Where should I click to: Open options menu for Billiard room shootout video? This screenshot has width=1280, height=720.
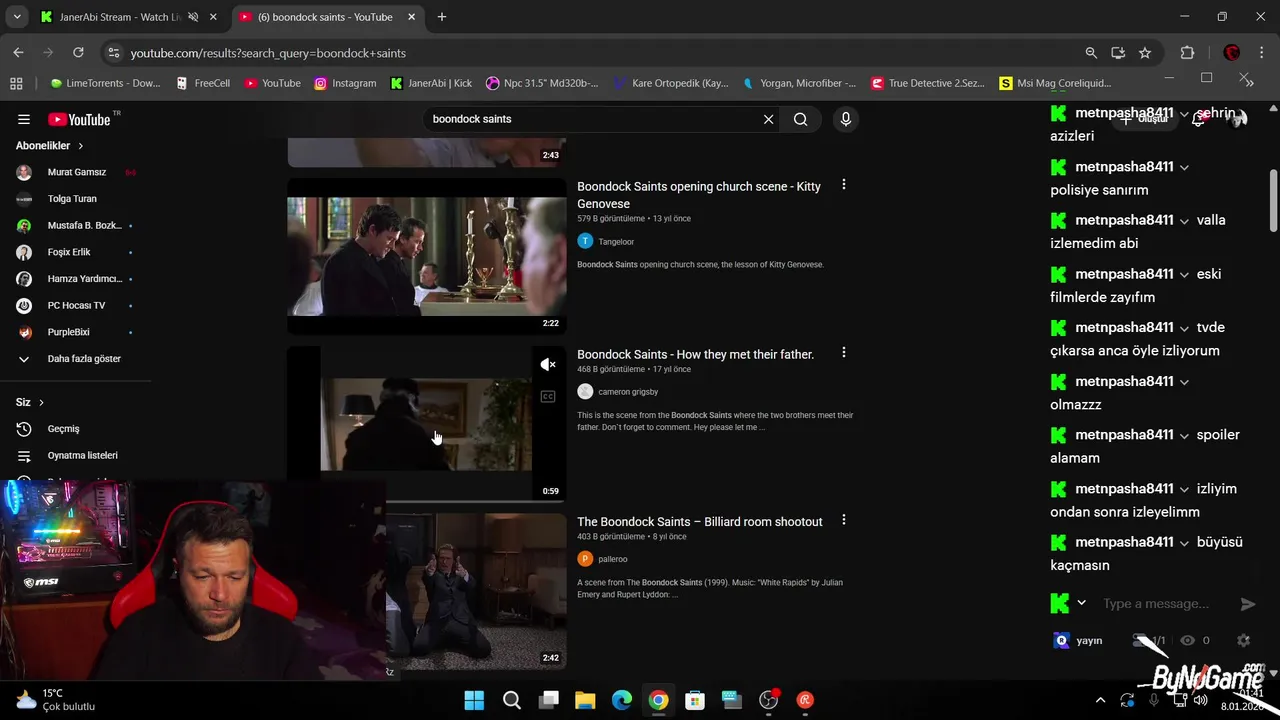844,520
